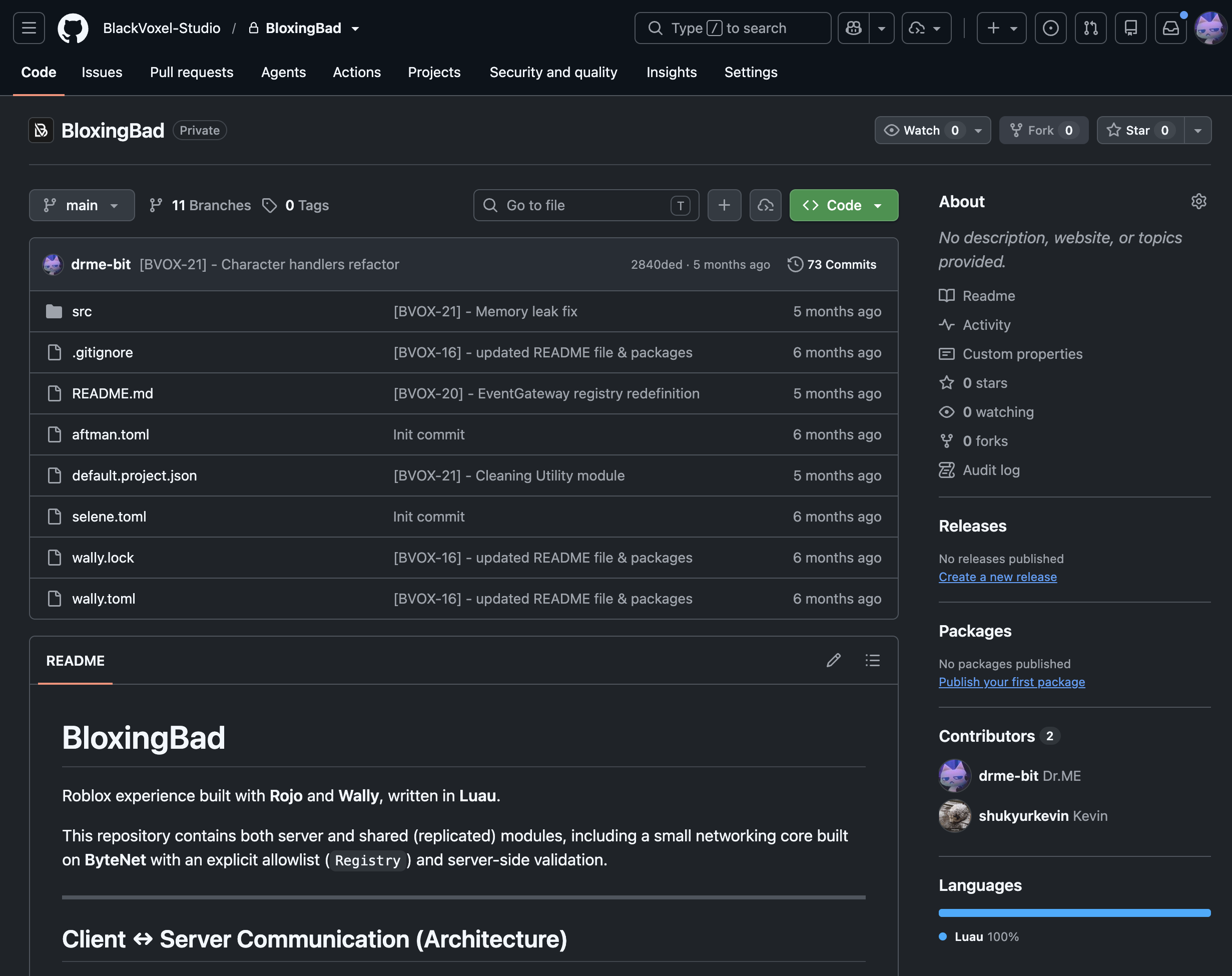The image size is (1232, 976).
Task: Open the README.md file
Action: (x=113, y=394)
